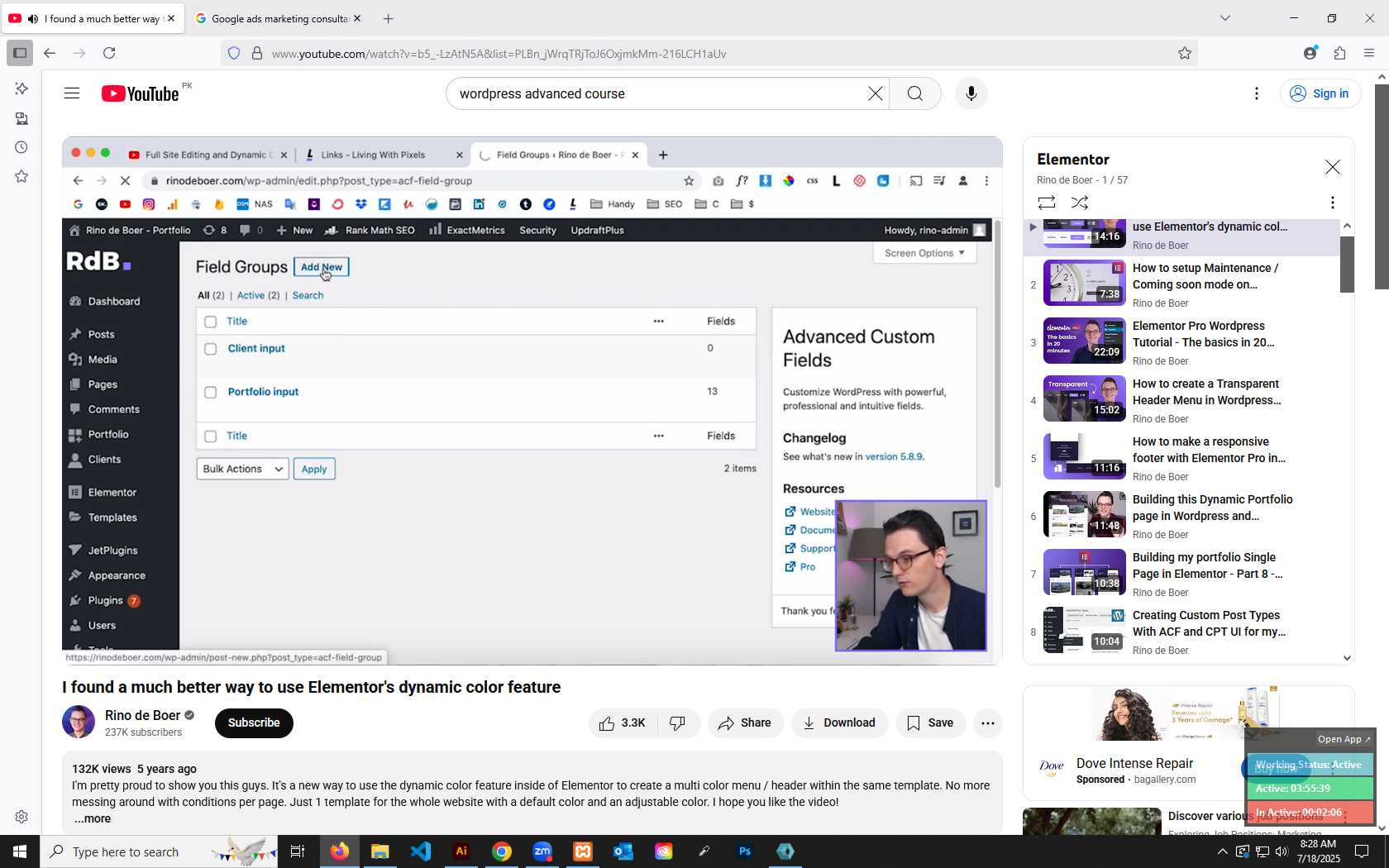Image resolution: width=1389 pixels, height=868 pixels.
Task: Open playlist more options menu
Action: [x=1333, y=203]
